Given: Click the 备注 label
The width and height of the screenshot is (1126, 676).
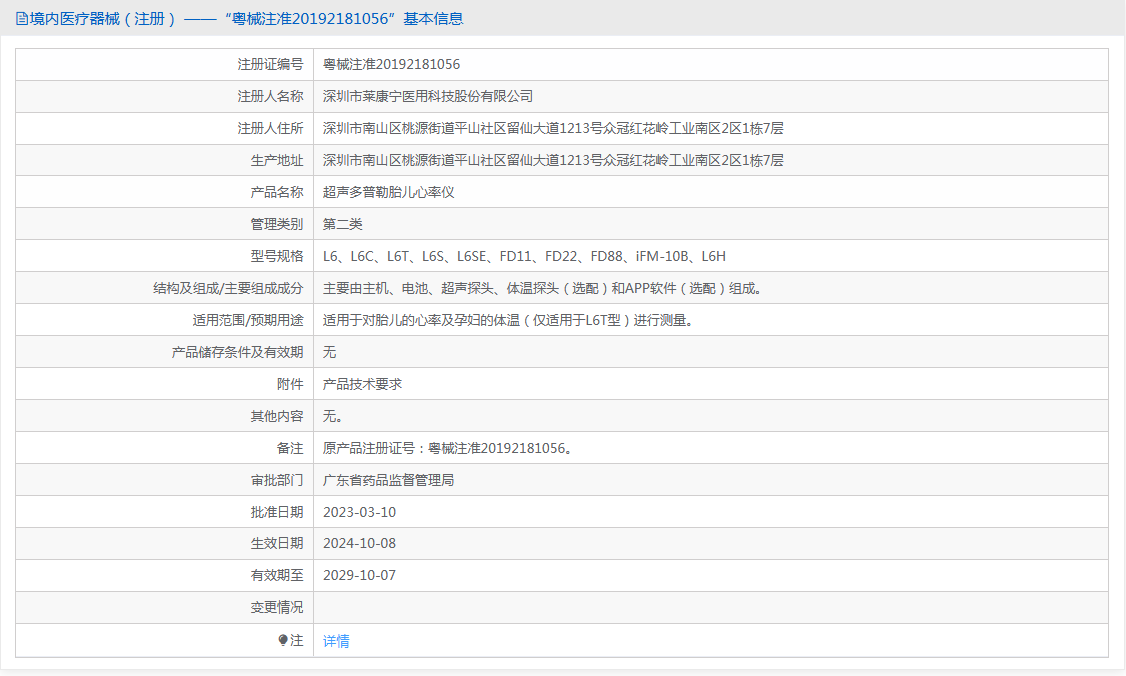Looking at the screenshot, I should coord(290,448).
